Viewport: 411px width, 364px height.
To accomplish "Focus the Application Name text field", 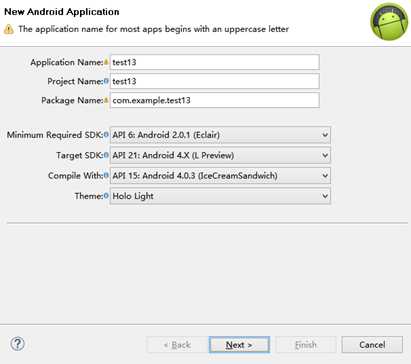I will point(215,62).
